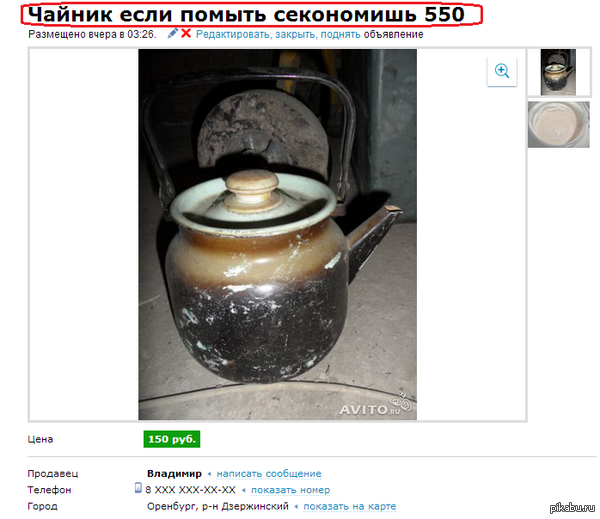Click the main kettle photo

tap(277, 234)
